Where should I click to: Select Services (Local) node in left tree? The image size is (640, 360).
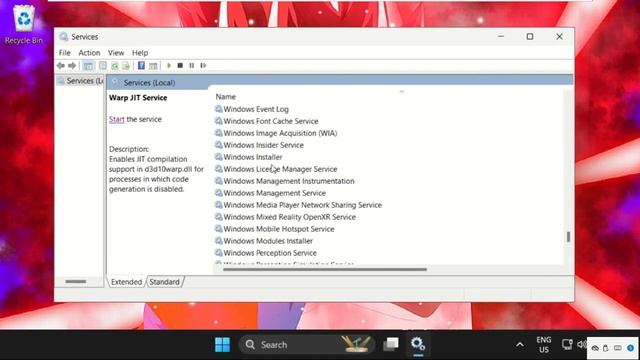(81, 81)
